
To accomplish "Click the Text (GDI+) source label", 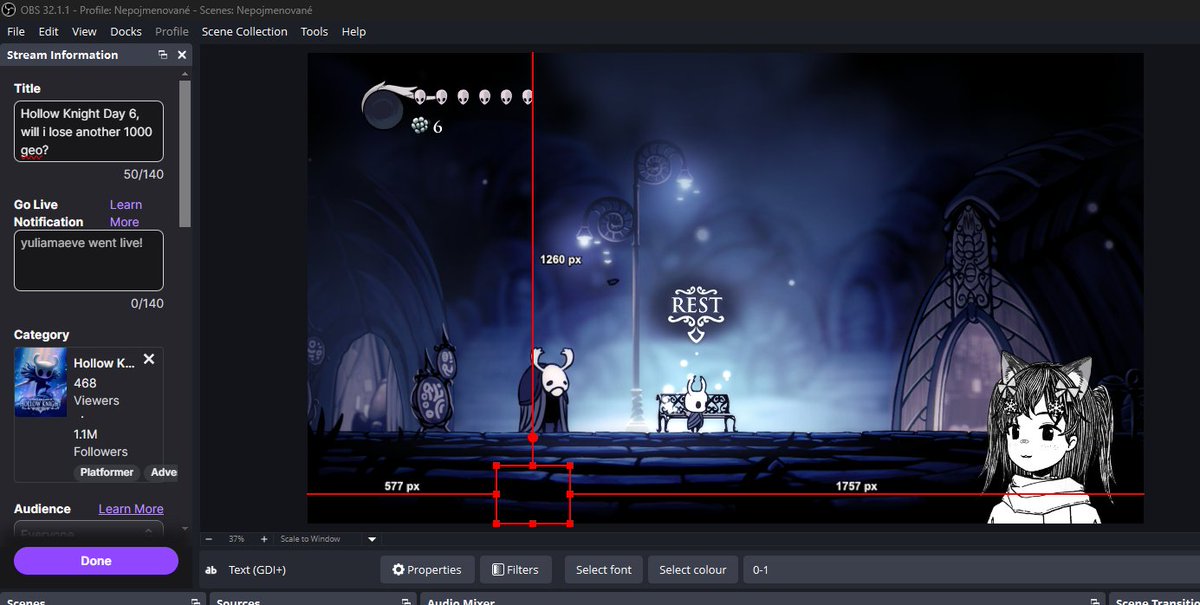I will (257, 570).
